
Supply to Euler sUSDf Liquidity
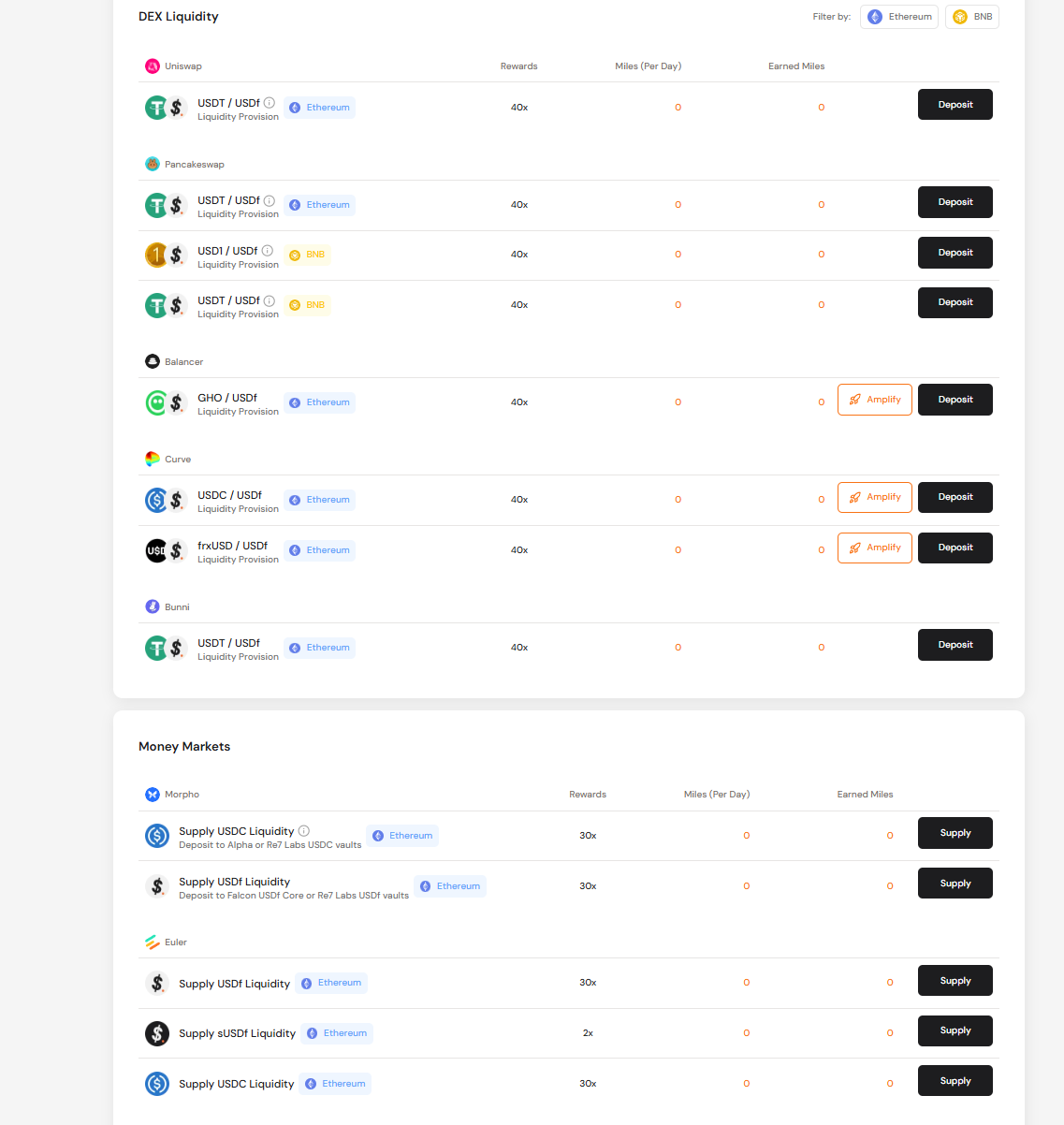[x=955, y=1030]
